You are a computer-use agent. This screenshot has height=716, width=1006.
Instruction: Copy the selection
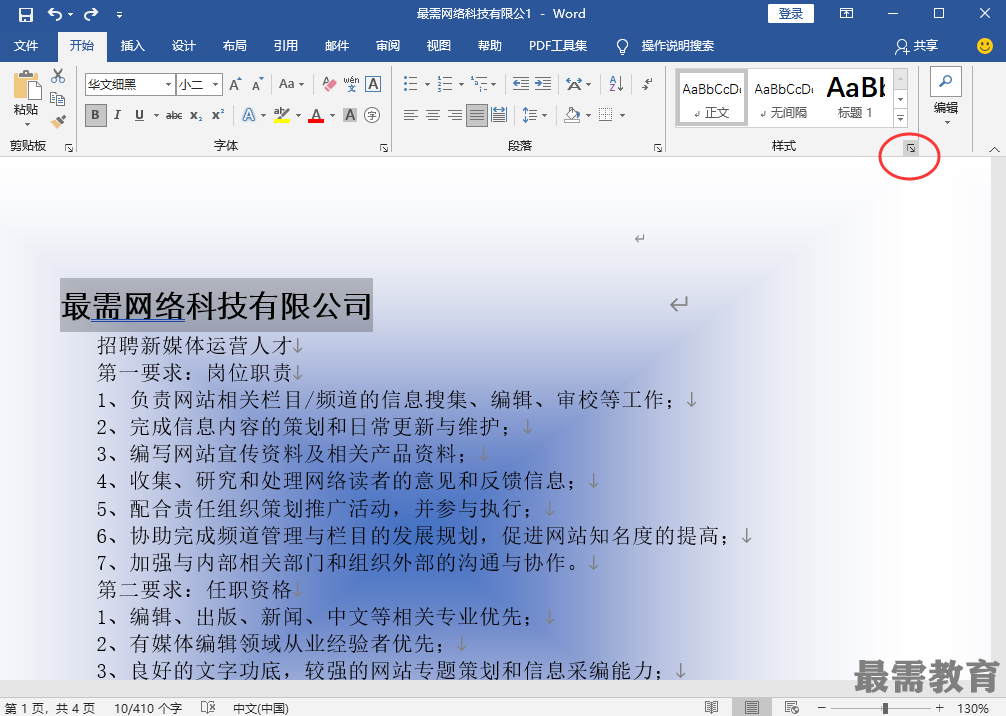coord(58,99)
